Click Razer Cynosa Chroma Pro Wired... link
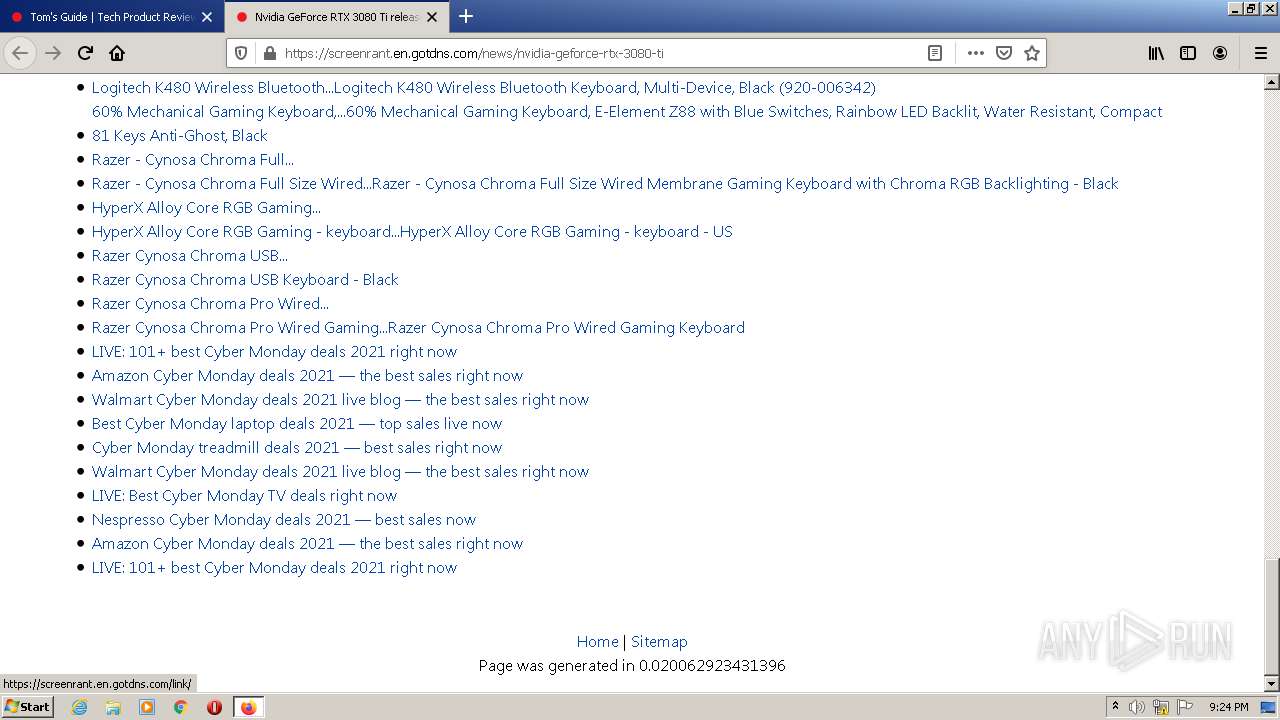 click(210, 304)
